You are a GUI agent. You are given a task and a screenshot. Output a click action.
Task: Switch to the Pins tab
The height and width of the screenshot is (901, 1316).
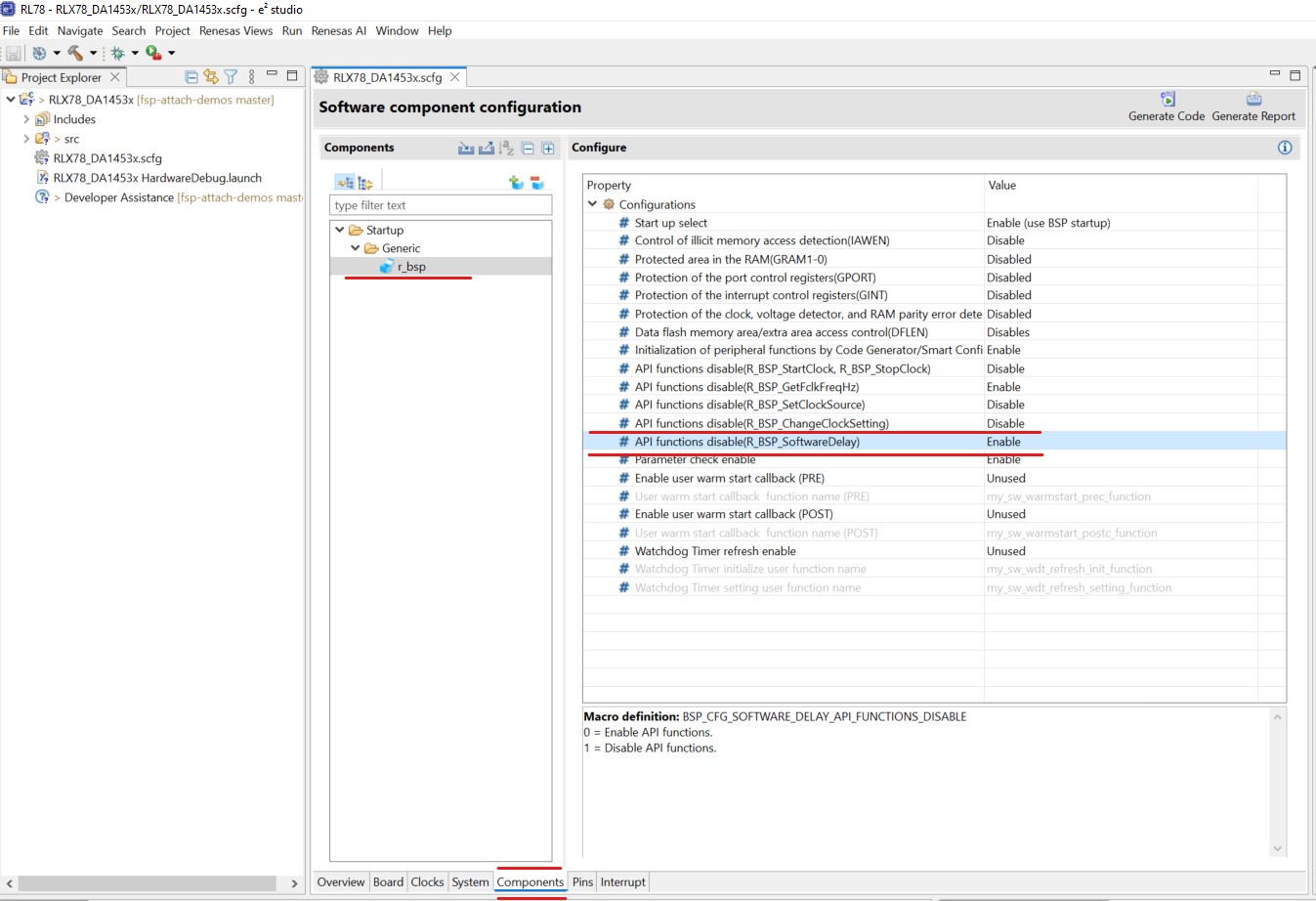tap(582, 882)
